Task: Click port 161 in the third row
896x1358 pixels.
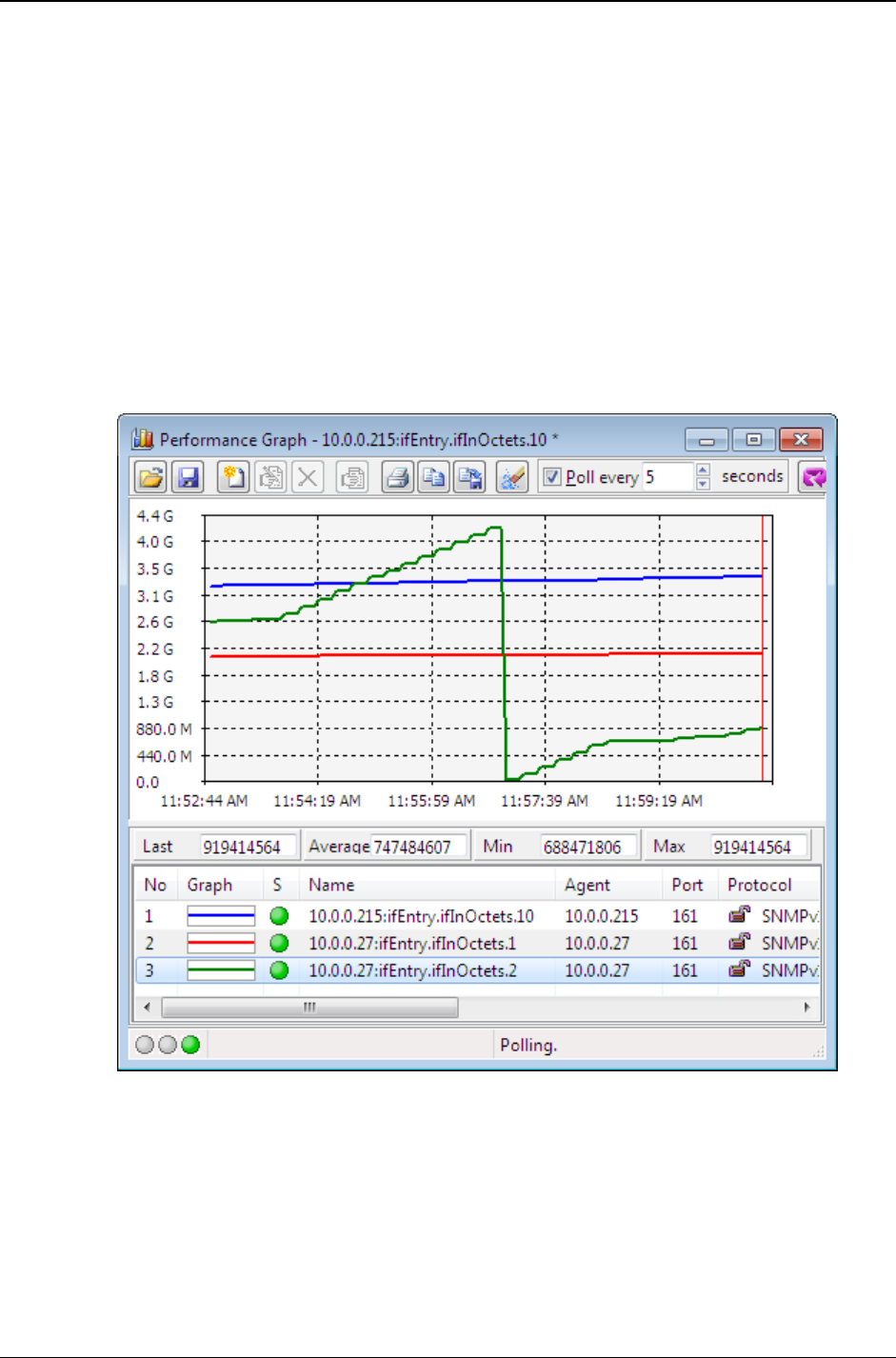Action: click(x=685, y=971)
